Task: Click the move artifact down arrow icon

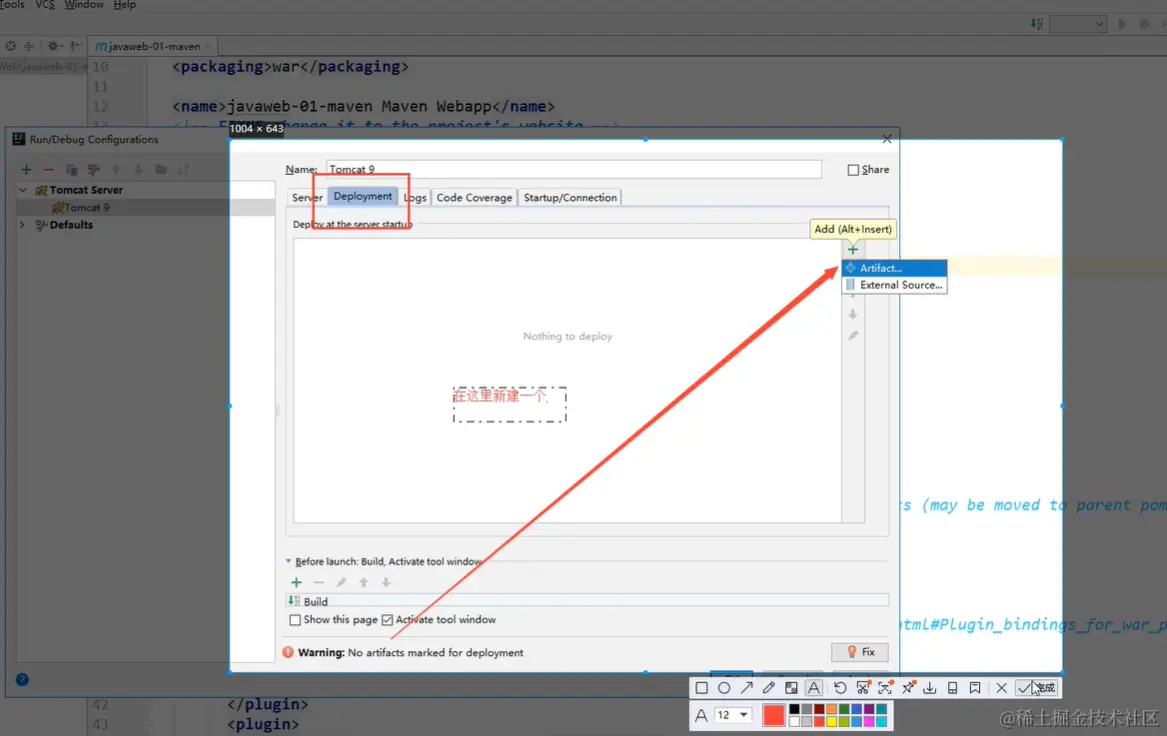Action: [x=852, y=314]
